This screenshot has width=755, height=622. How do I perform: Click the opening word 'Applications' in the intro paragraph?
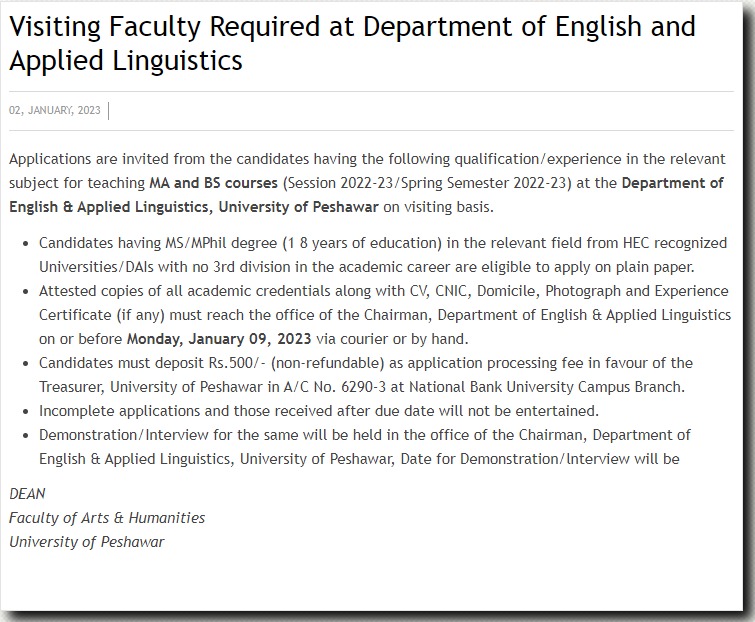point(48,159)
